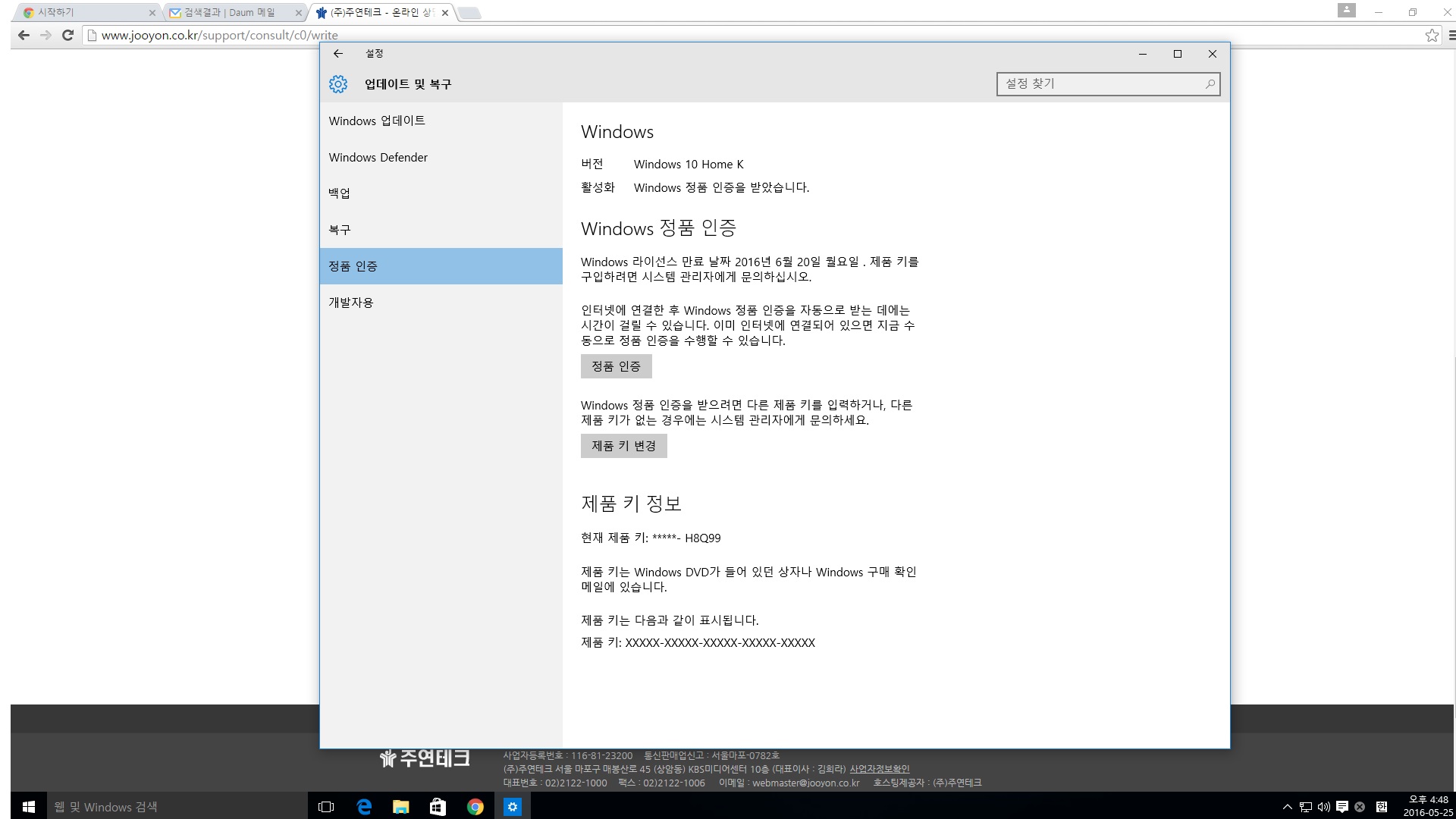
Task: Reload the page in Chrome
Action: click(x=67, y=35)
